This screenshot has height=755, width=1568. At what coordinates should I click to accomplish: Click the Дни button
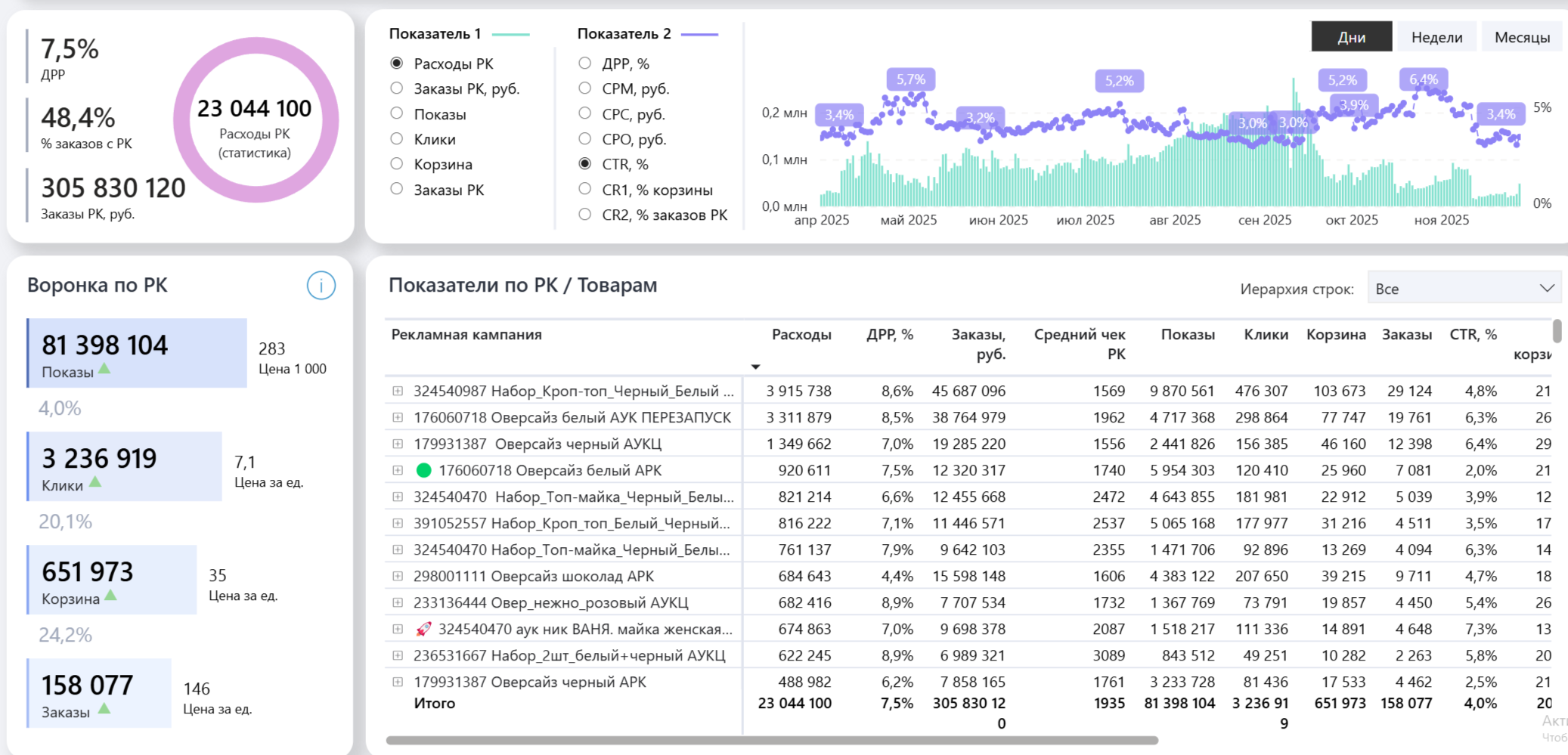point(1351,37)
